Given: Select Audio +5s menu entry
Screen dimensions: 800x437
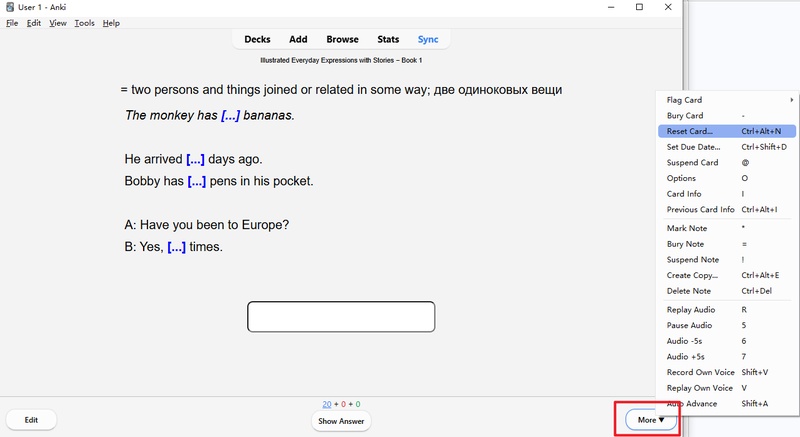Looking at the screenshot, I should 727,356.
